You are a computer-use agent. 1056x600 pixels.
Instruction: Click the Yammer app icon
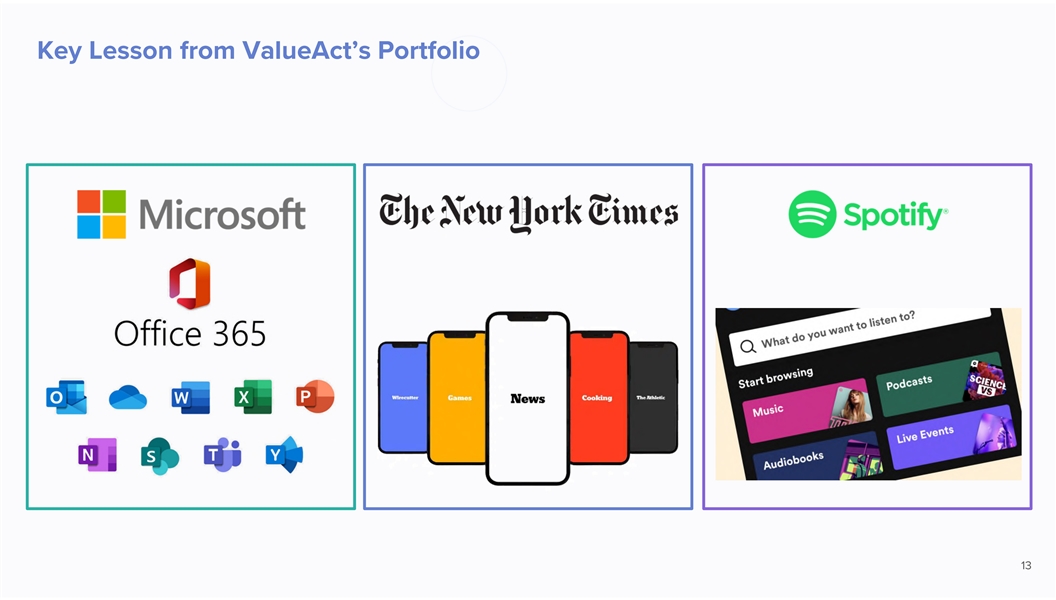[284, 455]
